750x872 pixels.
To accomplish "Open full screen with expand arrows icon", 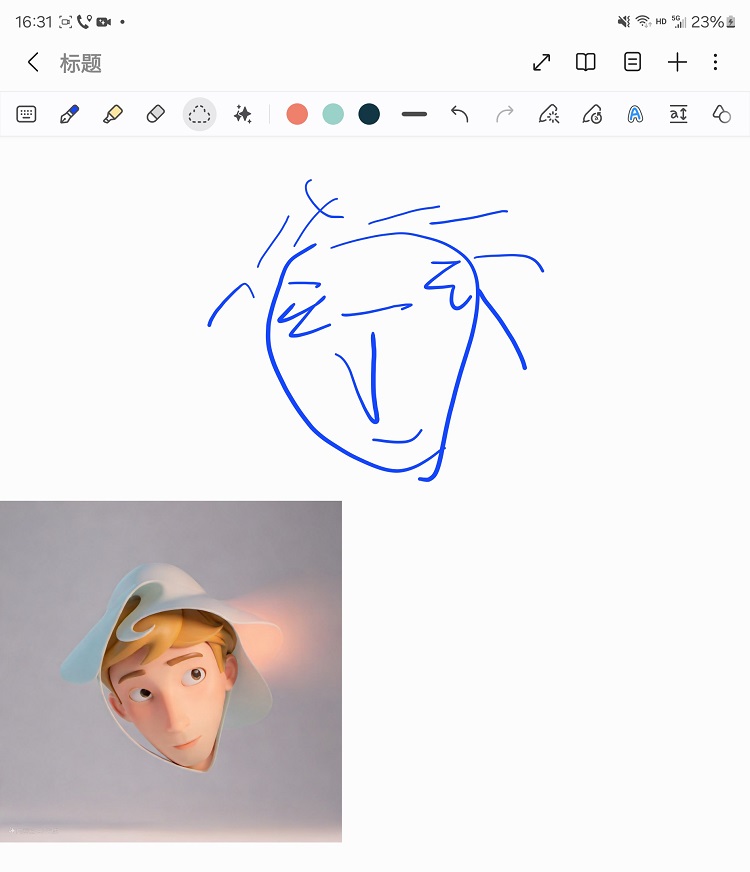I will [542, 62].
